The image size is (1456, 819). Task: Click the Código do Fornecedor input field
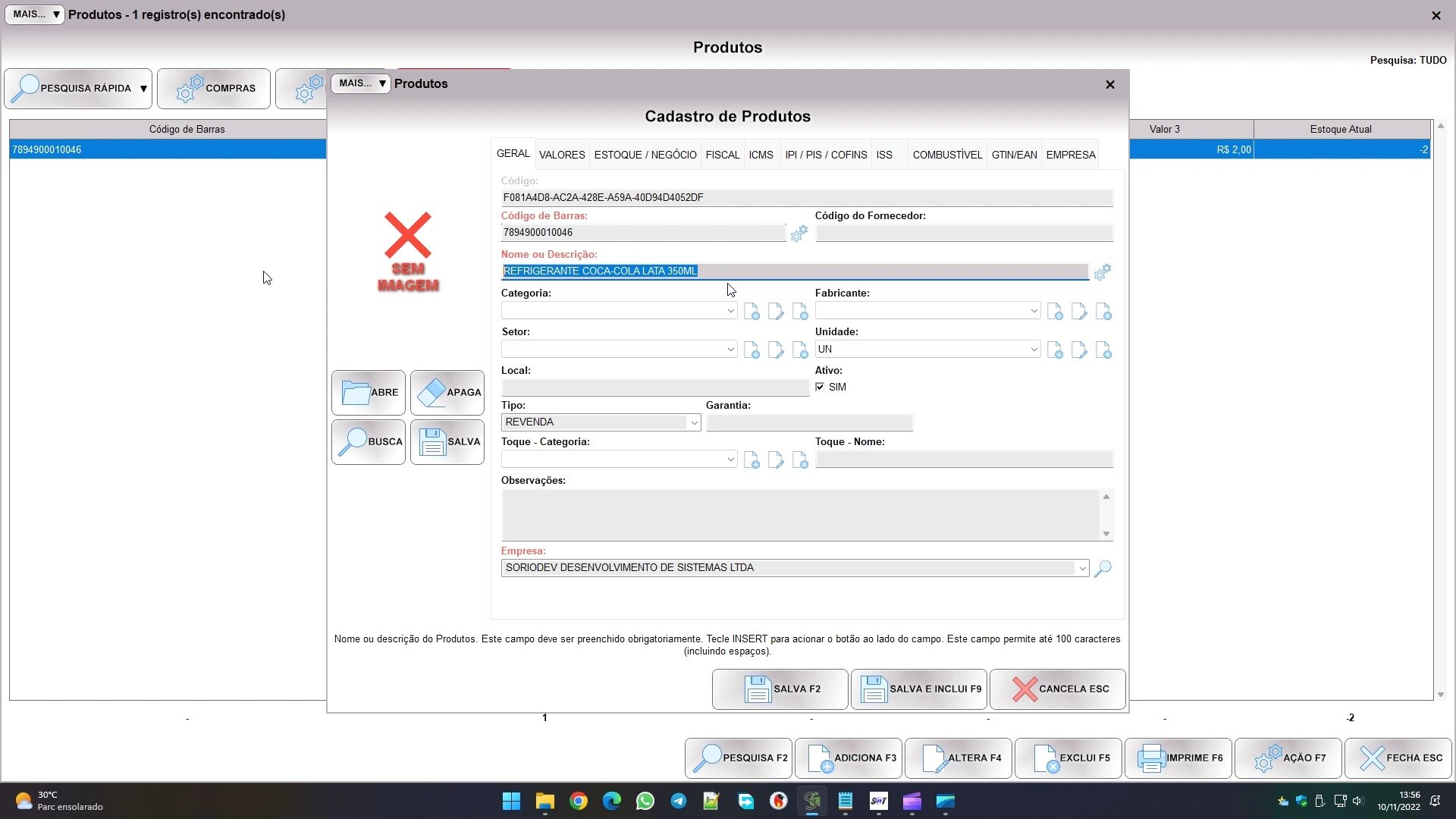coord(964,234)
